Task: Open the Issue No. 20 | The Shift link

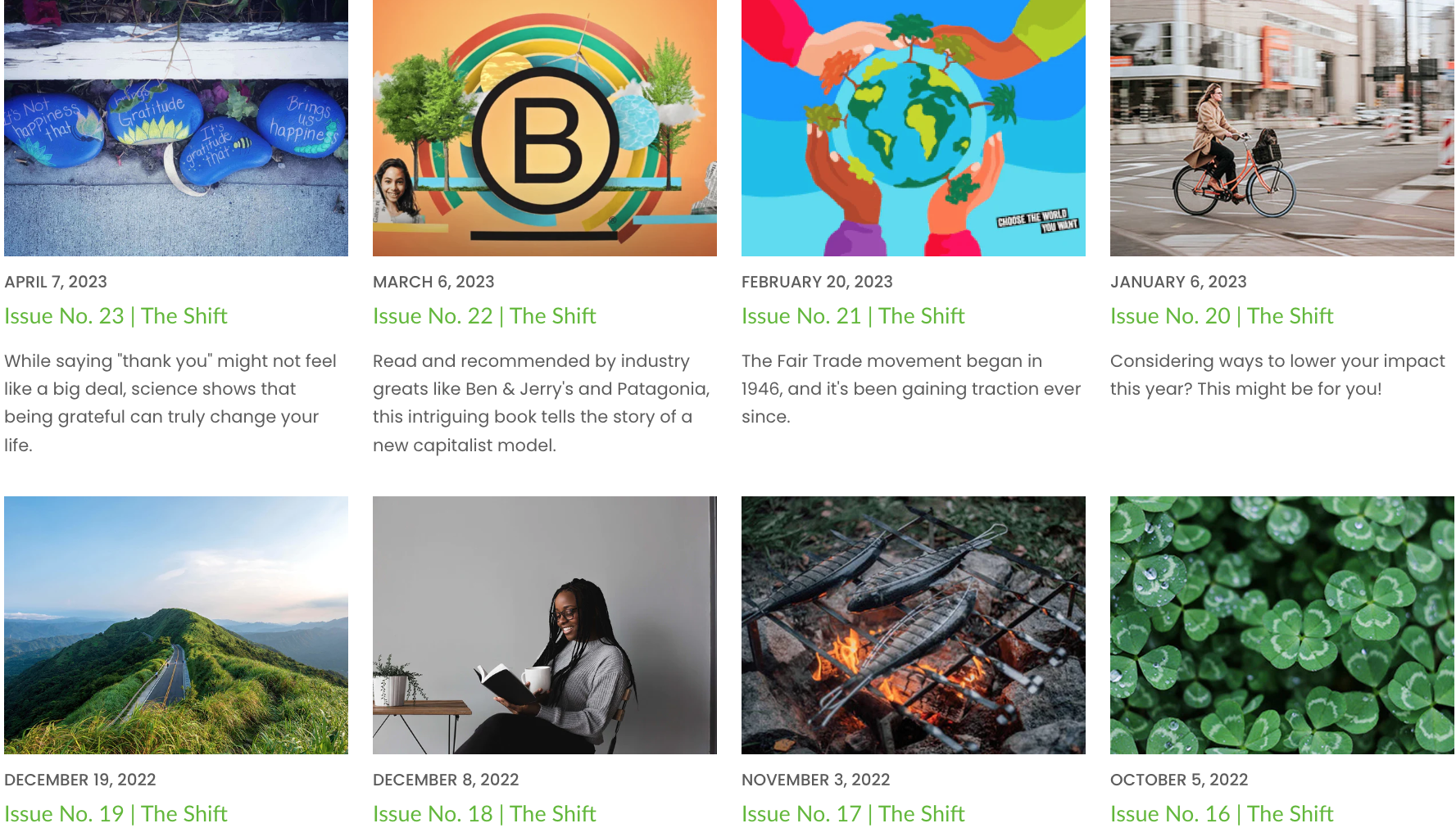Action: (x=1222, y=316)
